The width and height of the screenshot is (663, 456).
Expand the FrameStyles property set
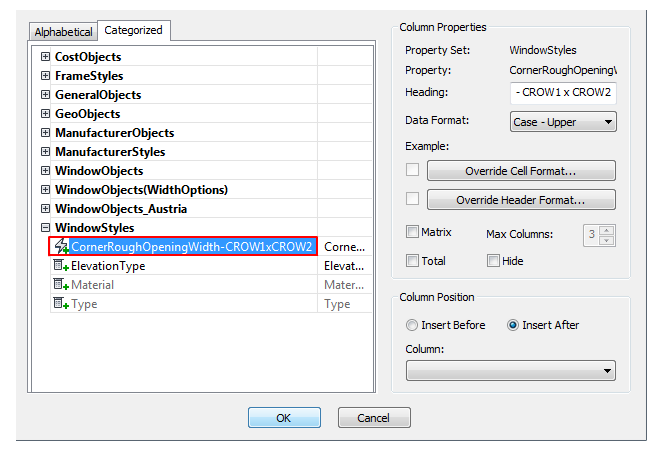coord(45,75)
